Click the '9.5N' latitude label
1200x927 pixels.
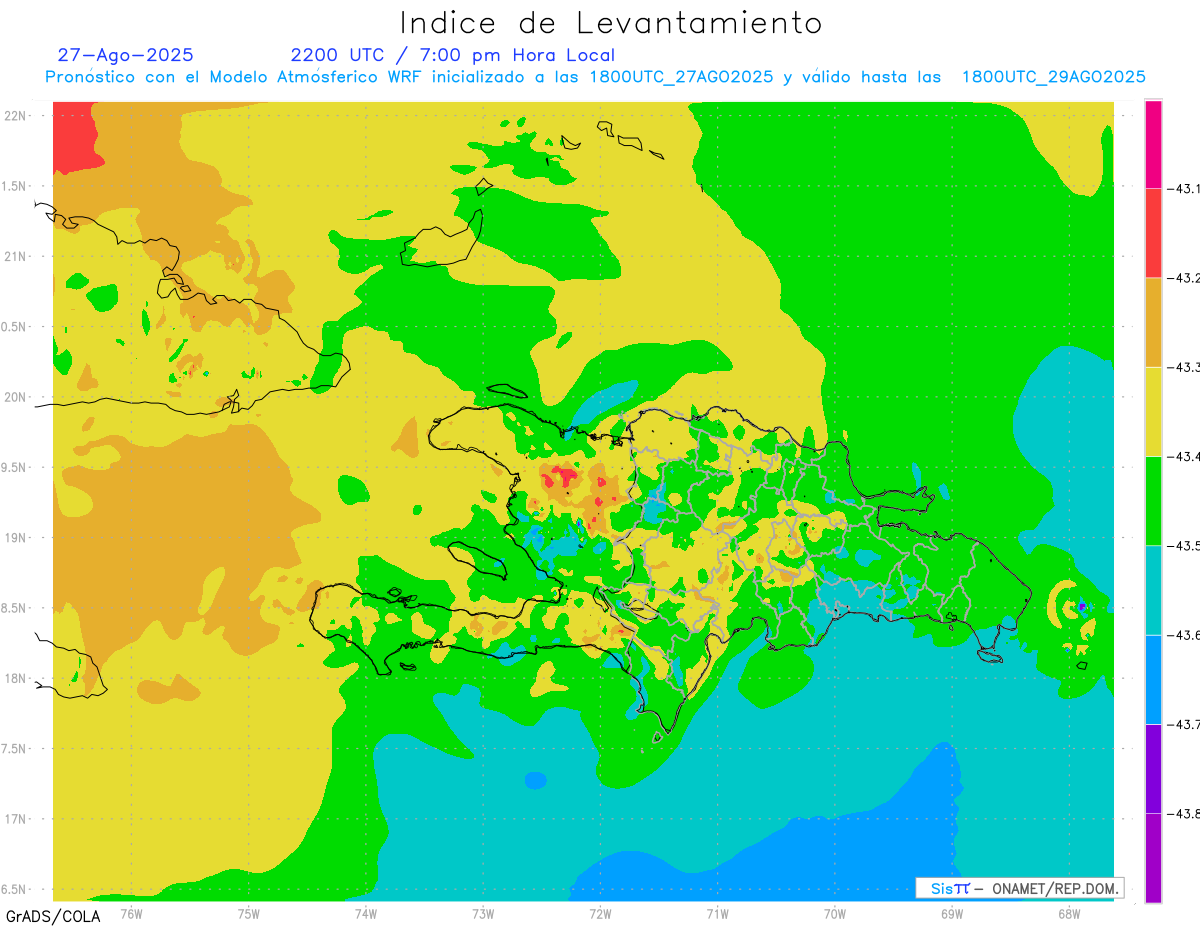(14, 467)
